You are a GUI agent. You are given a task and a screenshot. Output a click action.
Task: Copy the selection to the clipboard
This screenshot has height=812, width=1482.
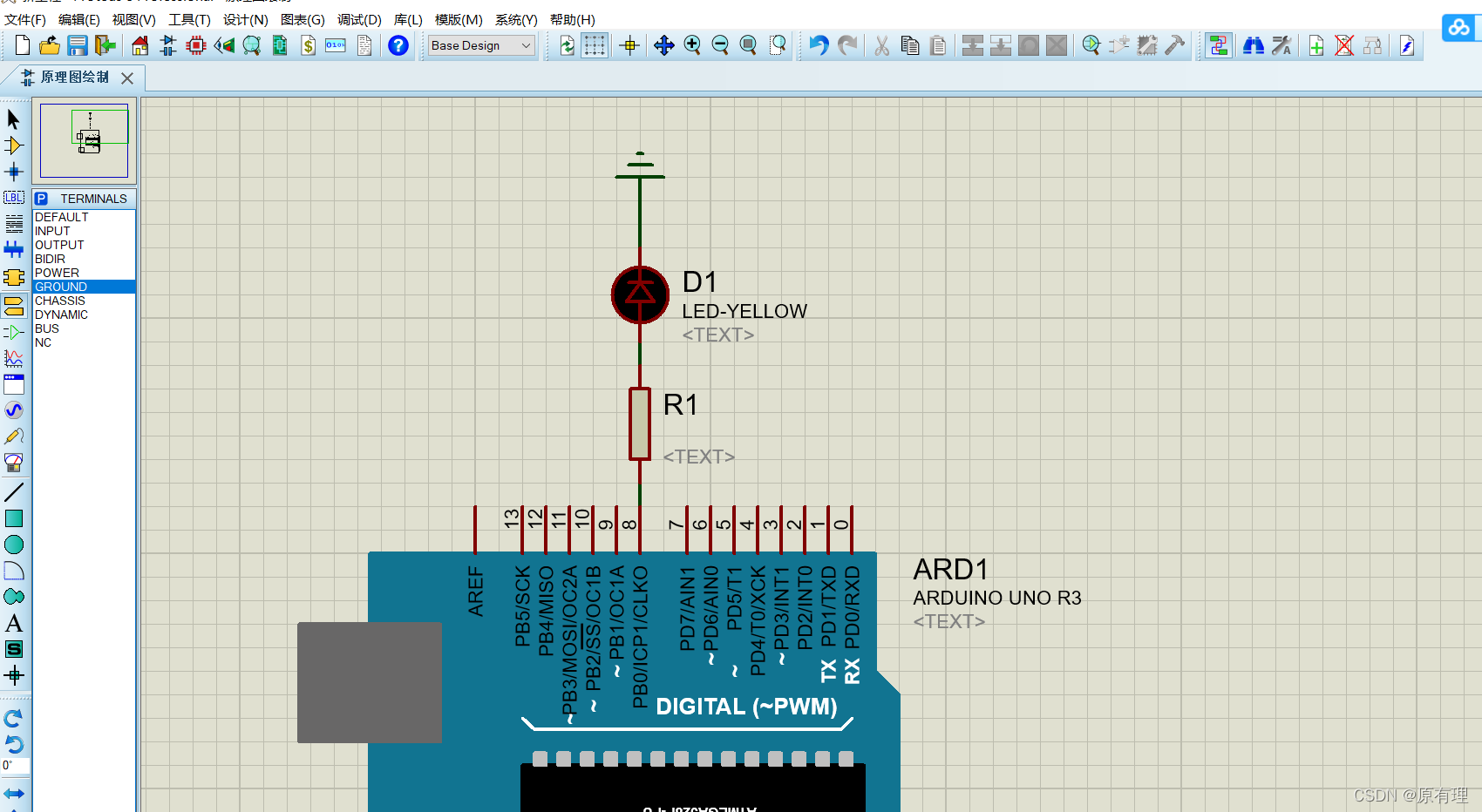pyautogui.click(x=910, y=45)
